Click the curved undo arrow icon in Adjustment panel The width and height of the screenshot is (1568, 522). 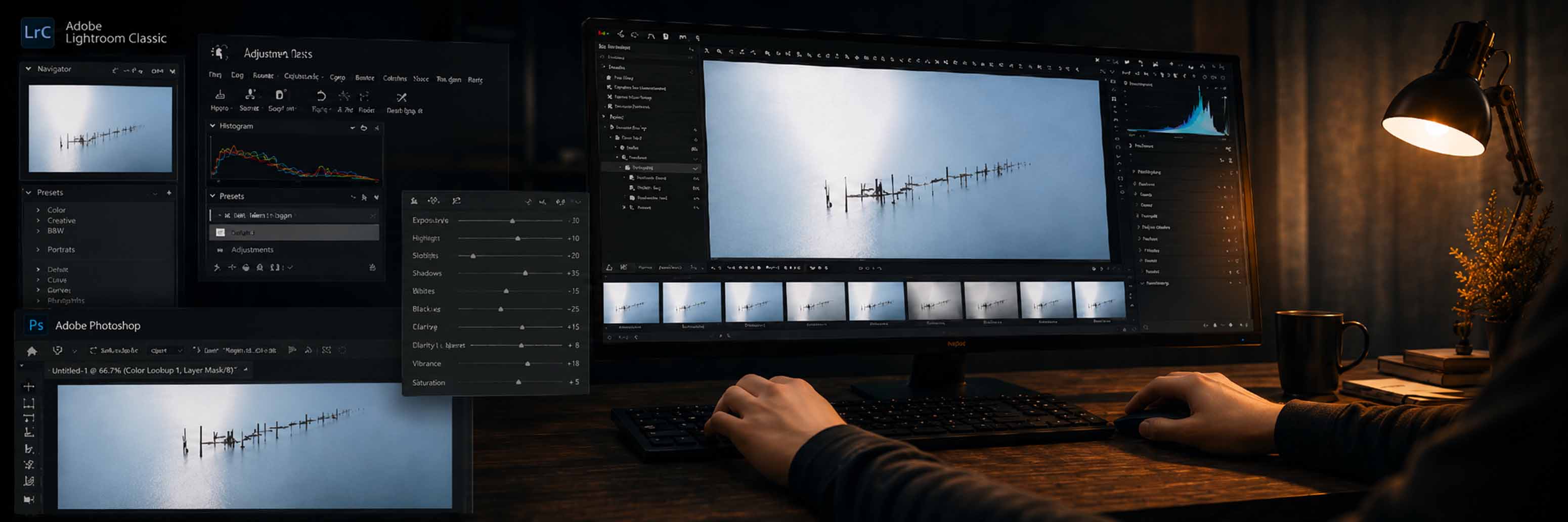pyautogui.click(x=321, y=96)
